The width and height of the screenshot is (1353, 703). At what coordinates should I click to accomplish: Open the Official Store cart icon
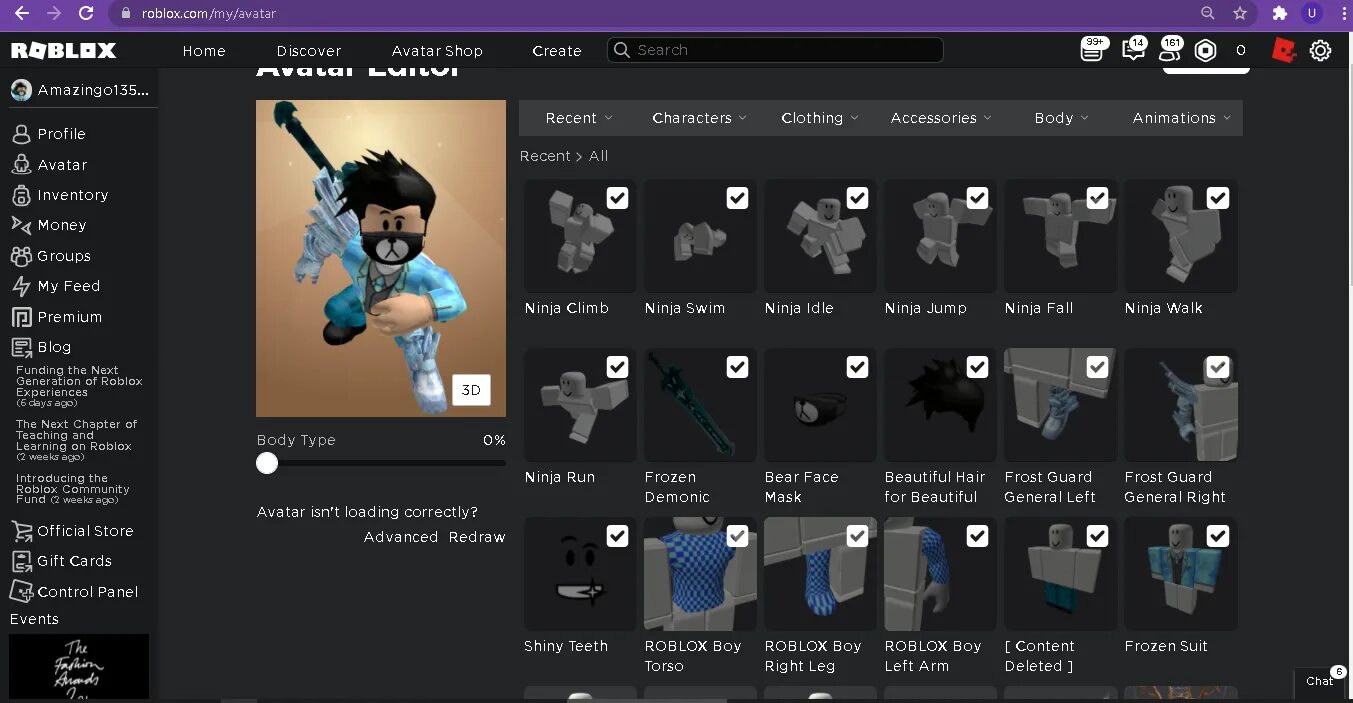(x=21, y=531)
